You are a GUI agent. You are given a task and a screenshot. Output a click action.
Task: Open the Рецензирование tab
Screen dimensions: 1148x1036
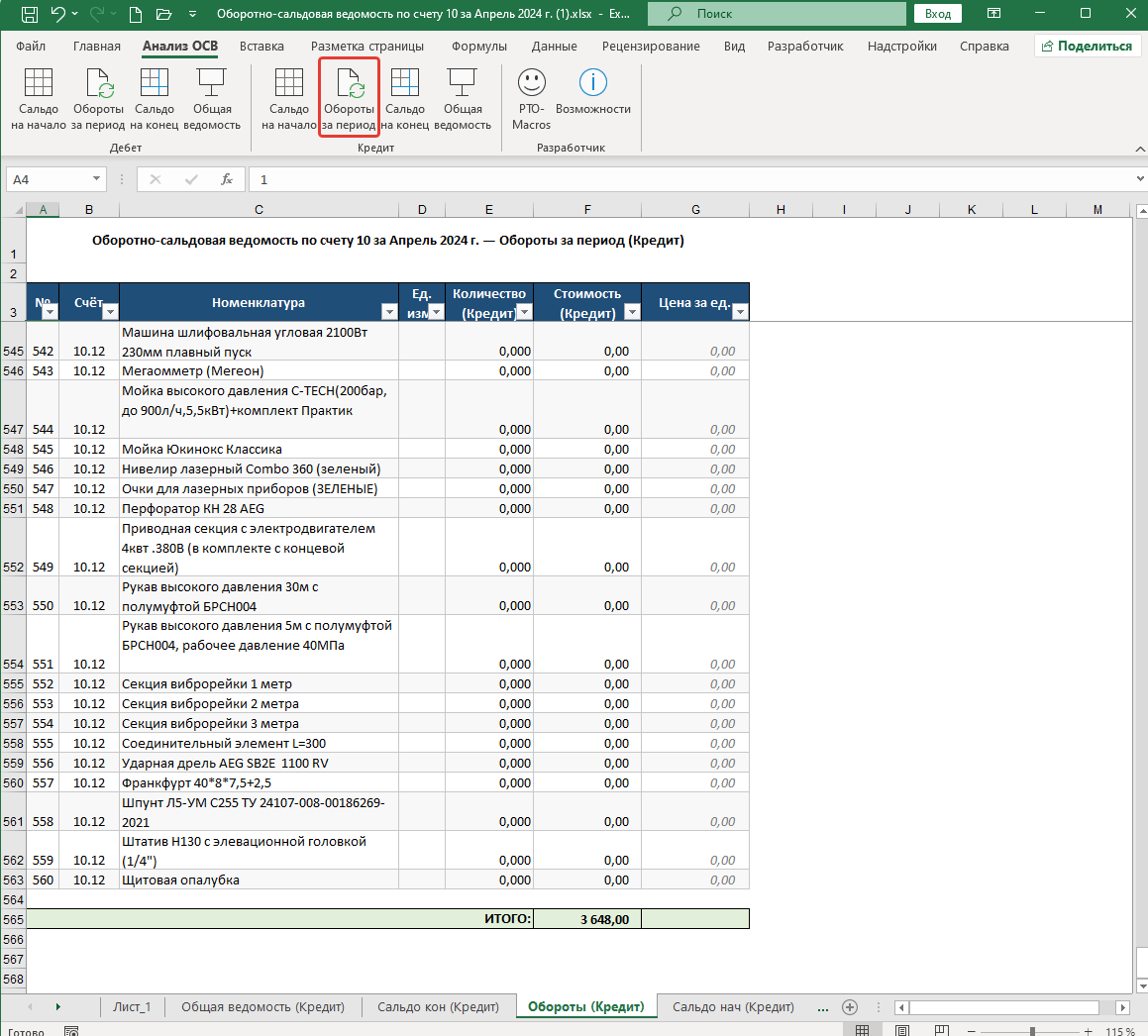click(x=651, y=47)
